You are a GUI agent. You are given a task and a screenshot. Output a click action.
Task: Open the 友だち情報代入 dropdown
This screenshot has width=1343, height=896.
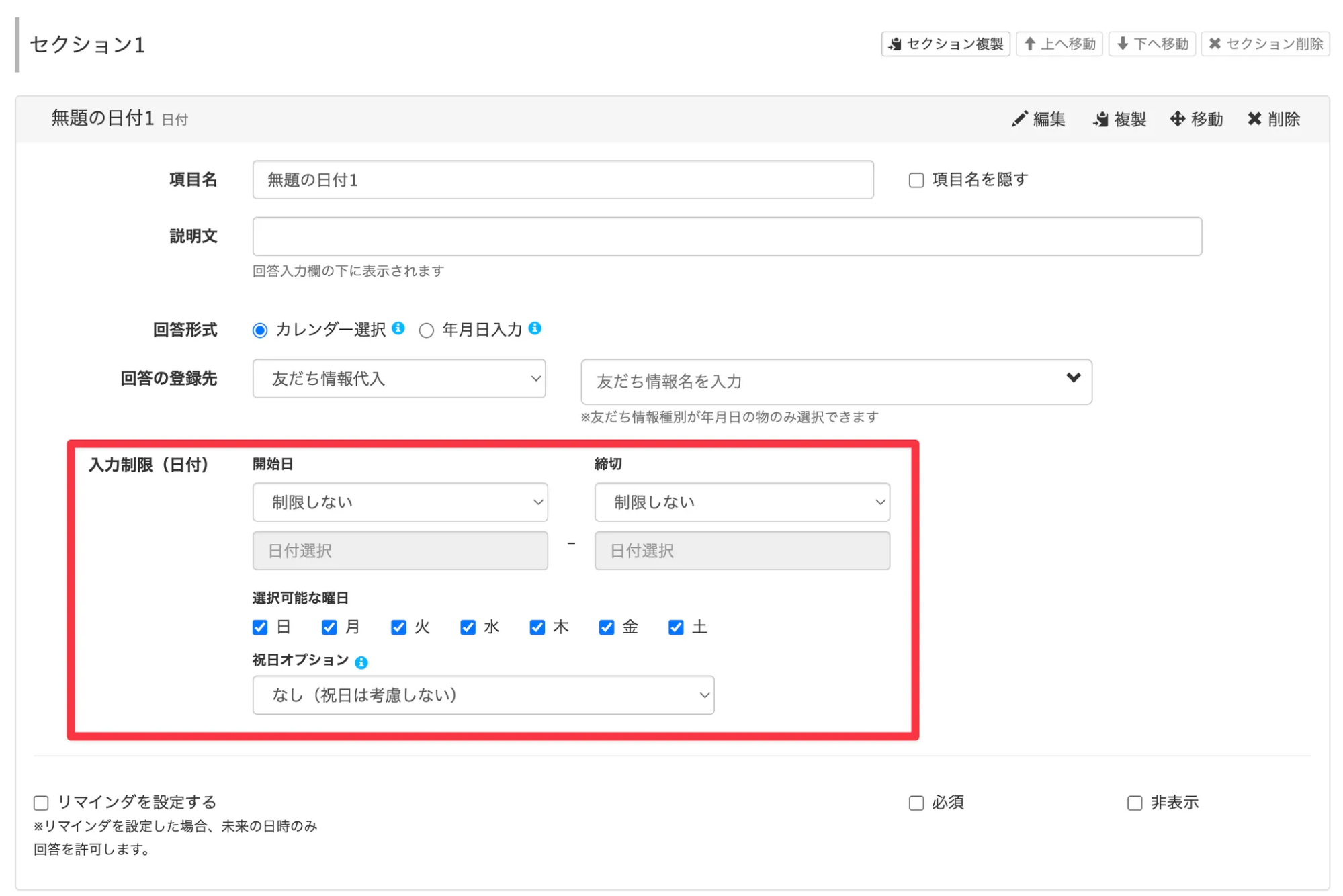click(399, 378)
